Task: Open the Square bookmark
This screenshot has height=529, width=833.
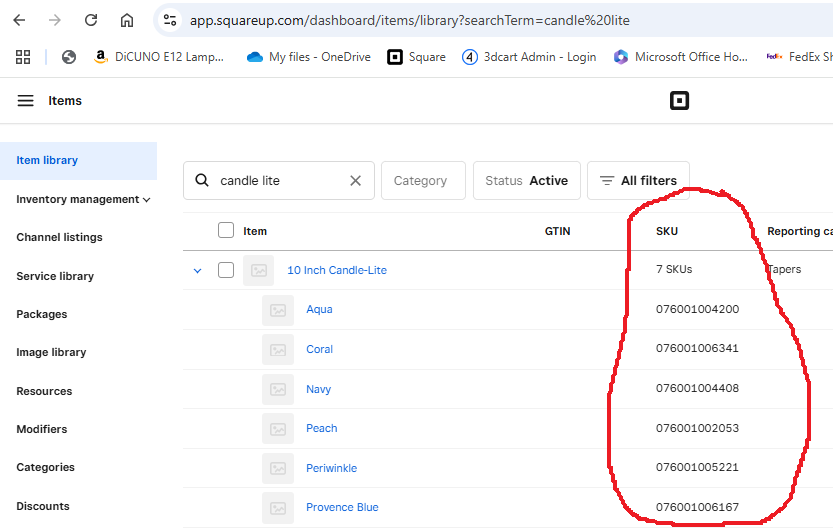Action: click(416, 57)
